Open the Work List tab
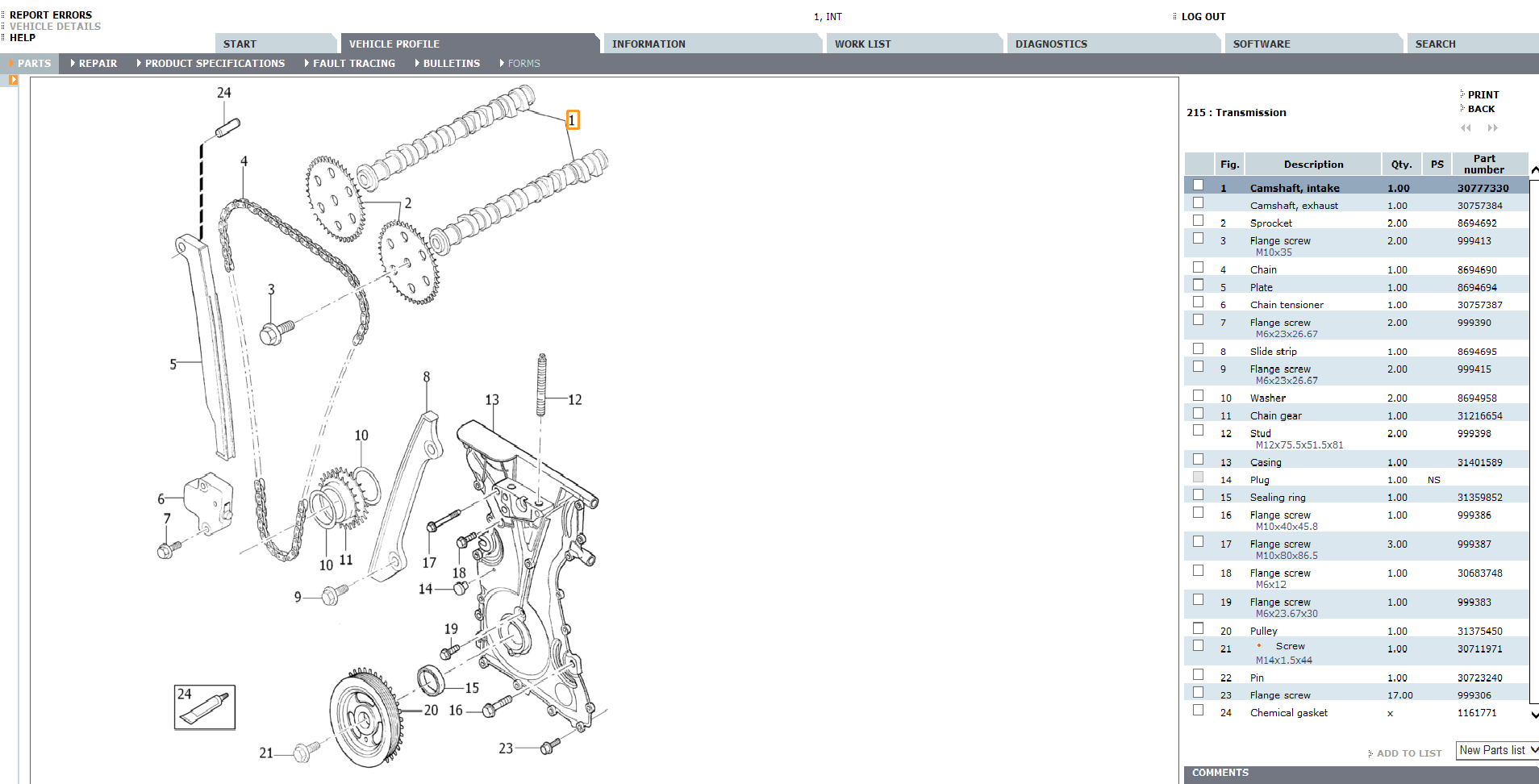This screenshot has height=784, width=1539. [862, 44]
